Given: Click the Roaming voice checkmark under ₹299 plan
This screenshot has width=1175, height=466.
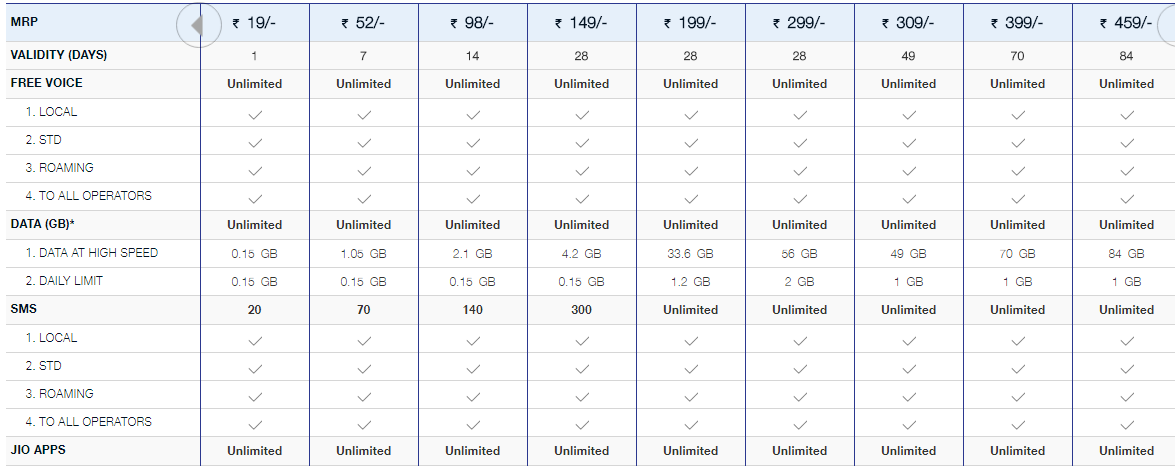Looking at the screenshot, I should click(799, 170).
